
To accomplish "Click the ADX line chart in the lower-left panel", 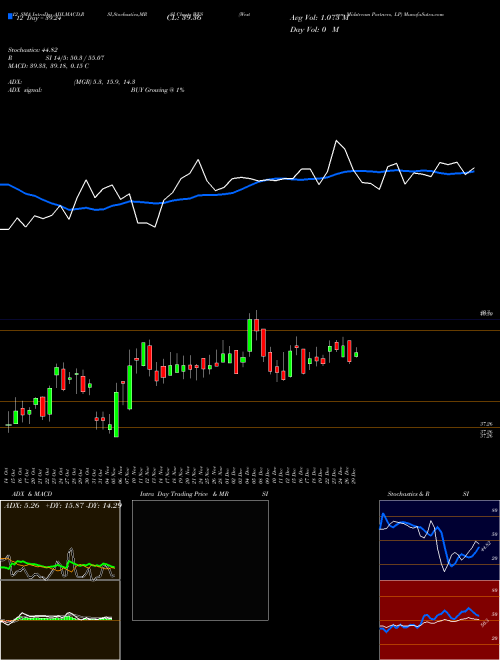I will pyautogui.click(x=60, y=540).
